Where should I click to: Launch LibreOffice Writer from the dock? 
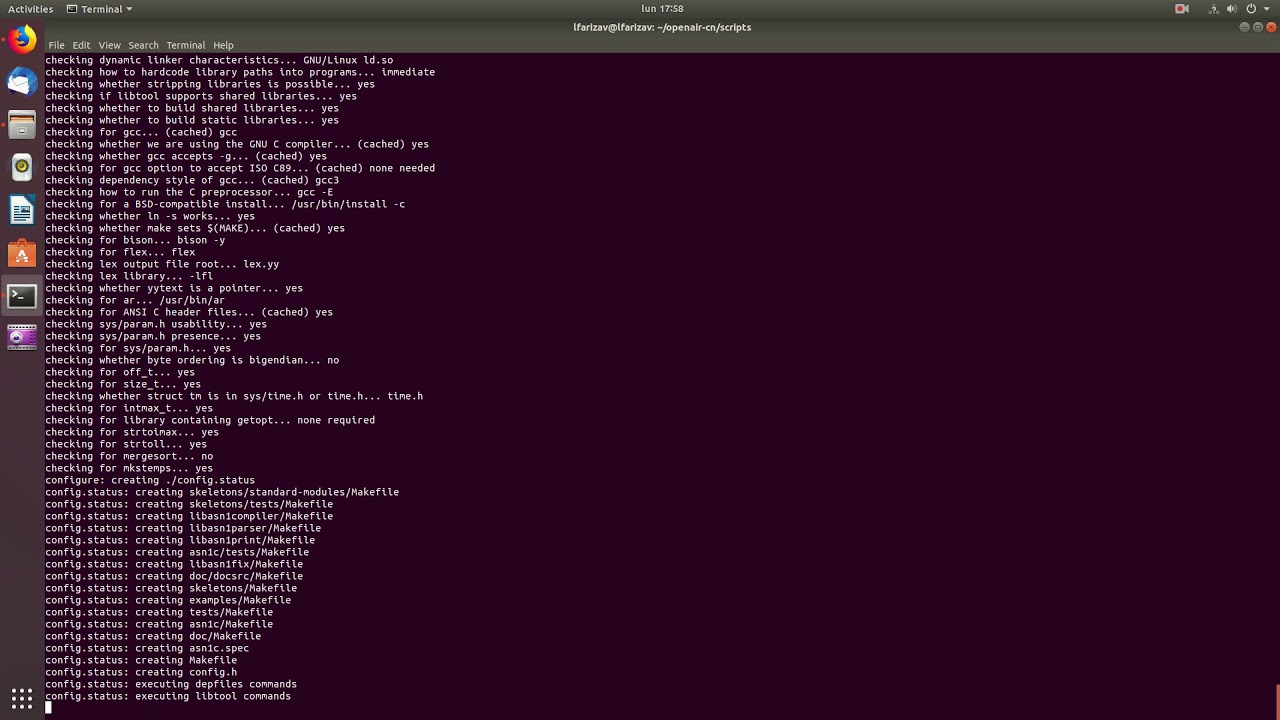coord(22,210)
